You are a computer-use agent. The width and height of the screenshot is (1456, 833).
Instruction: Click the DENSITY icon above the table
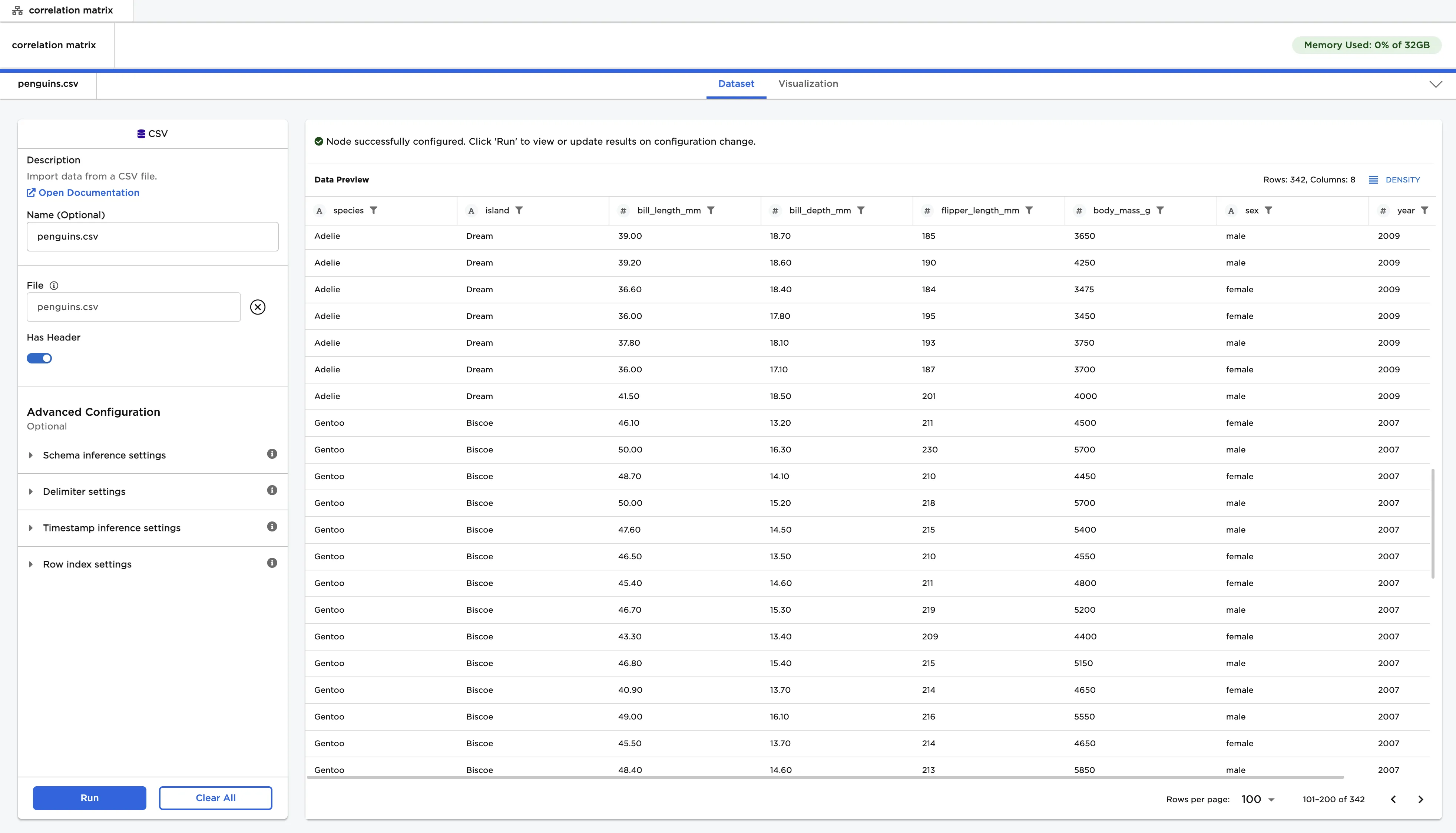(1374, 180)
